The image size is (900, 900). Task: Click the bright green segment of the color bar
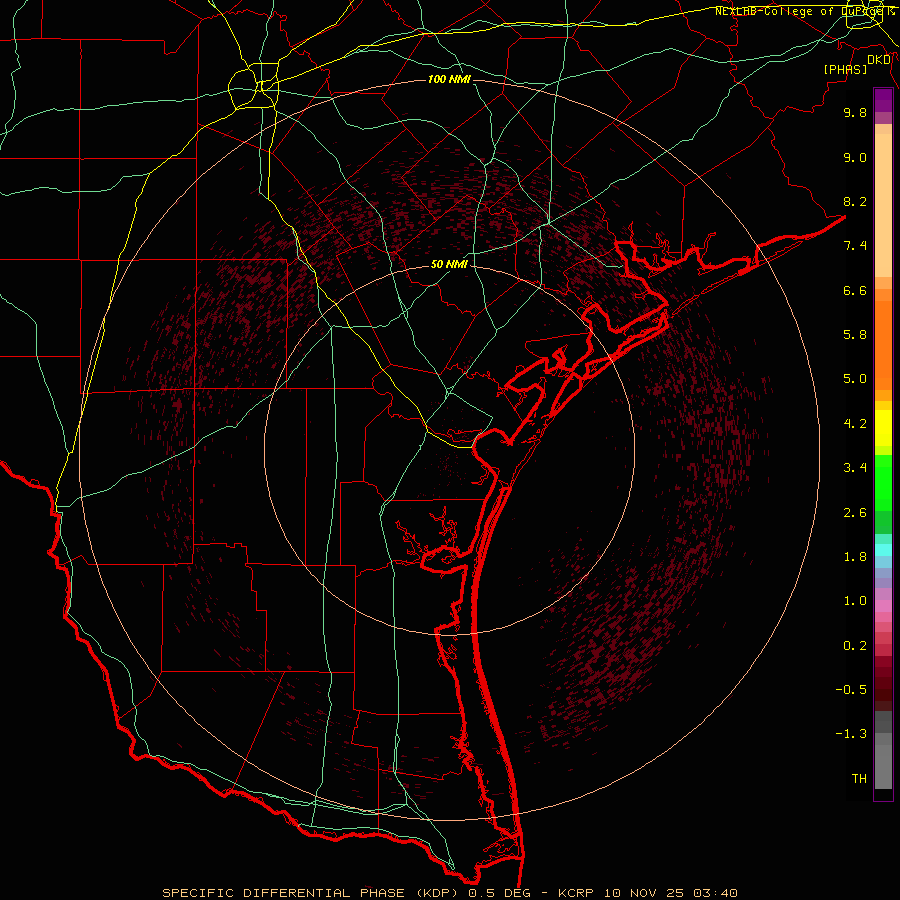(x=883, y=482)
